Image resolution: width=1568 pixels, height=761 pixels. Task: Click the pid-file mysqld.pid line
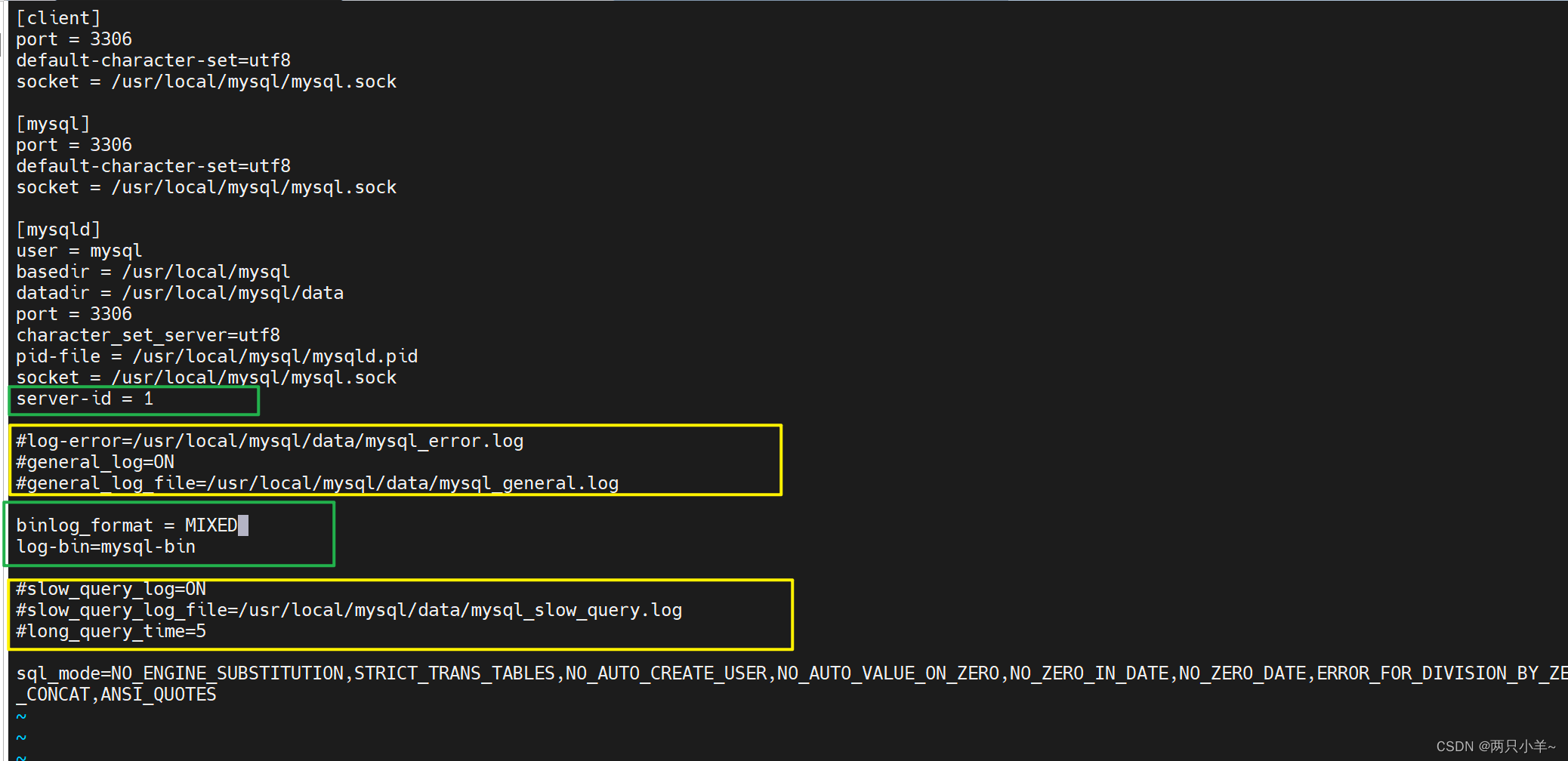(x=217, y=356)
